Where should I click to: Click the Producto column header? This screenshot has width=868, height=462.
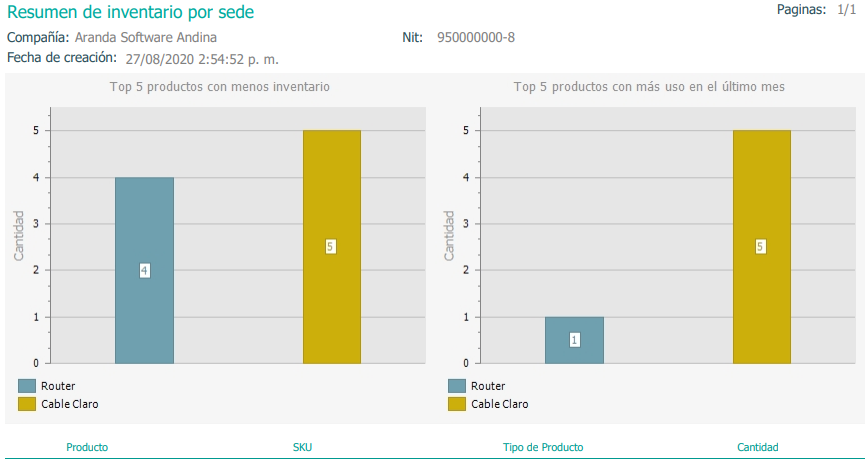(87, 447)
